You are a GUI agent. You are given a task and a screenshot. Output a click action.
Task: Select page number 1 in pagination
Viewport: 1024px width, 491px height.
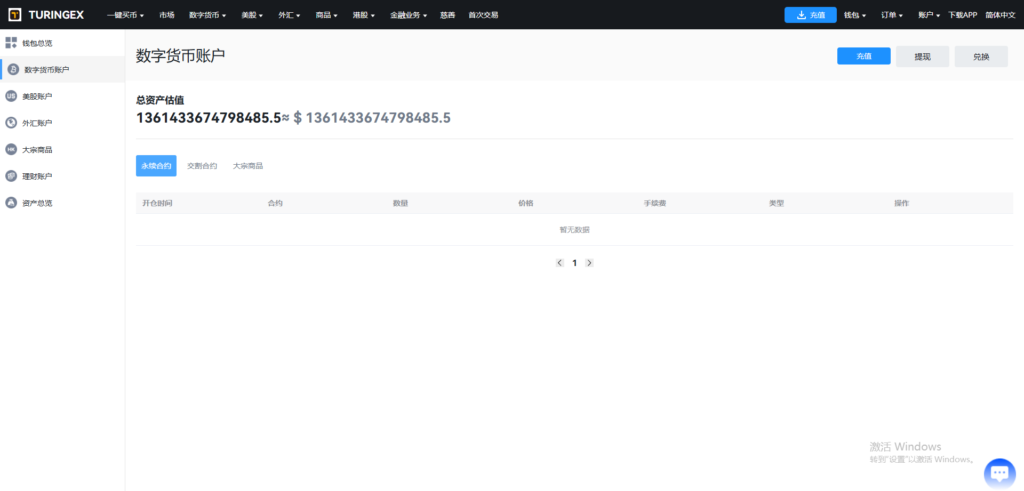(x=575, y=262)
